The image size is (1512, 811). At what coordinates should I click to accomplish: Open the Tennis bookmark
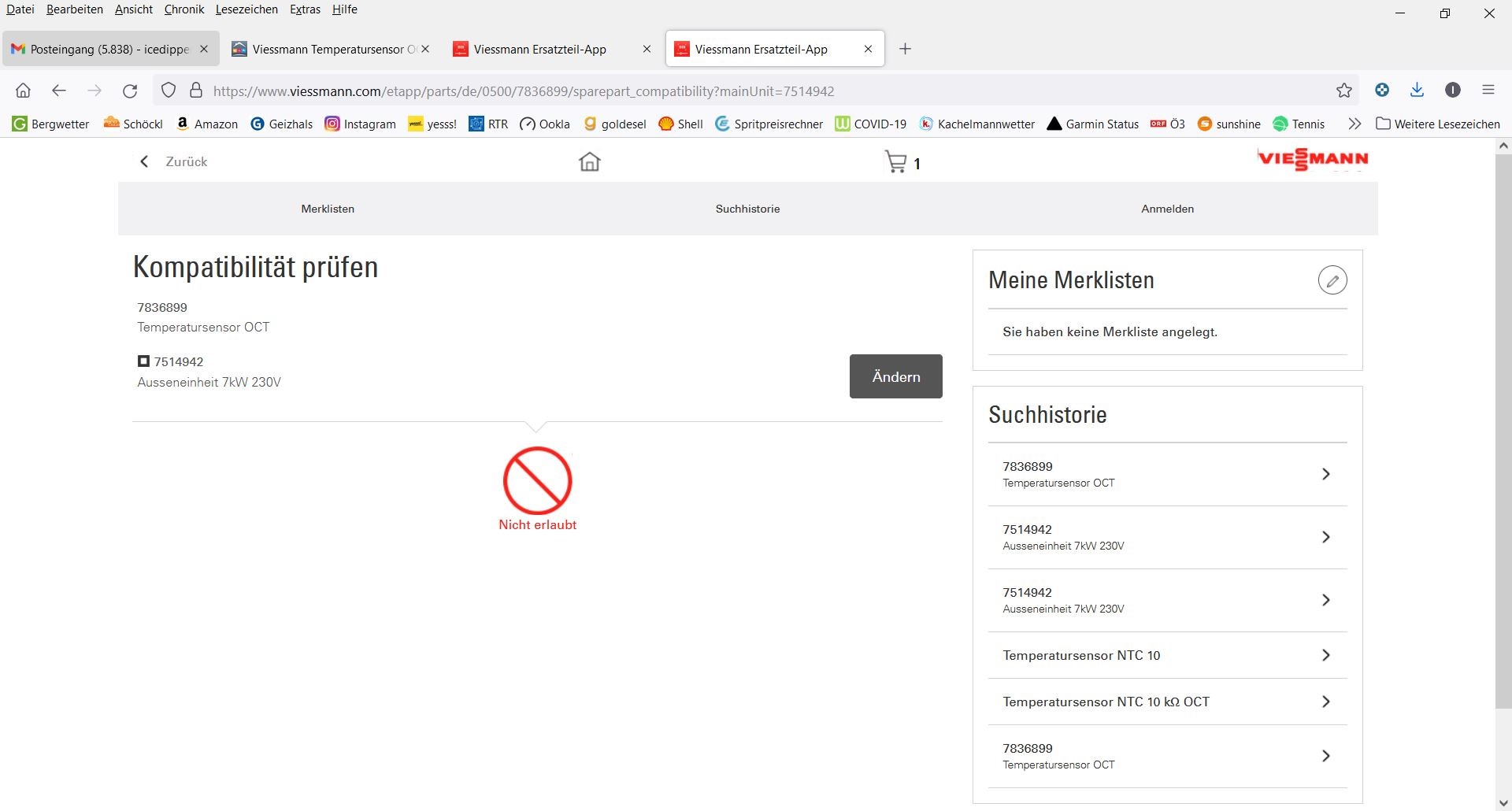(x=1299, y=124)
